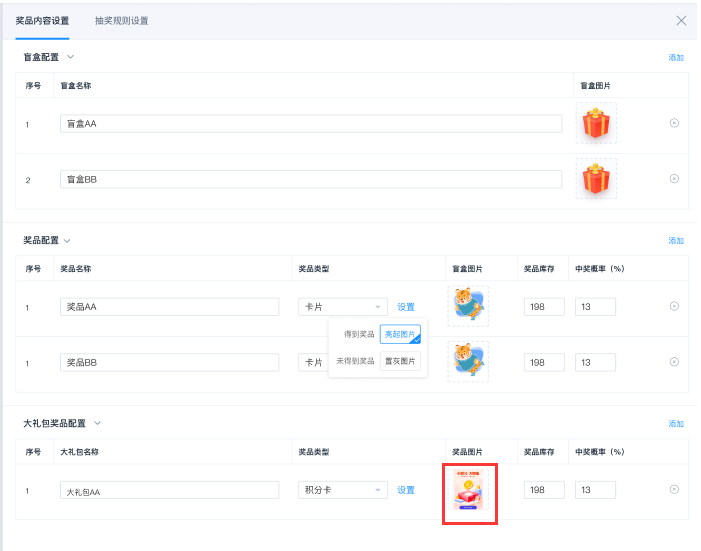Remove the 盲盒AA row using its delete icon
Image resolution: width=701 pixels, height=551 pixels.
[x=673, y=123]
